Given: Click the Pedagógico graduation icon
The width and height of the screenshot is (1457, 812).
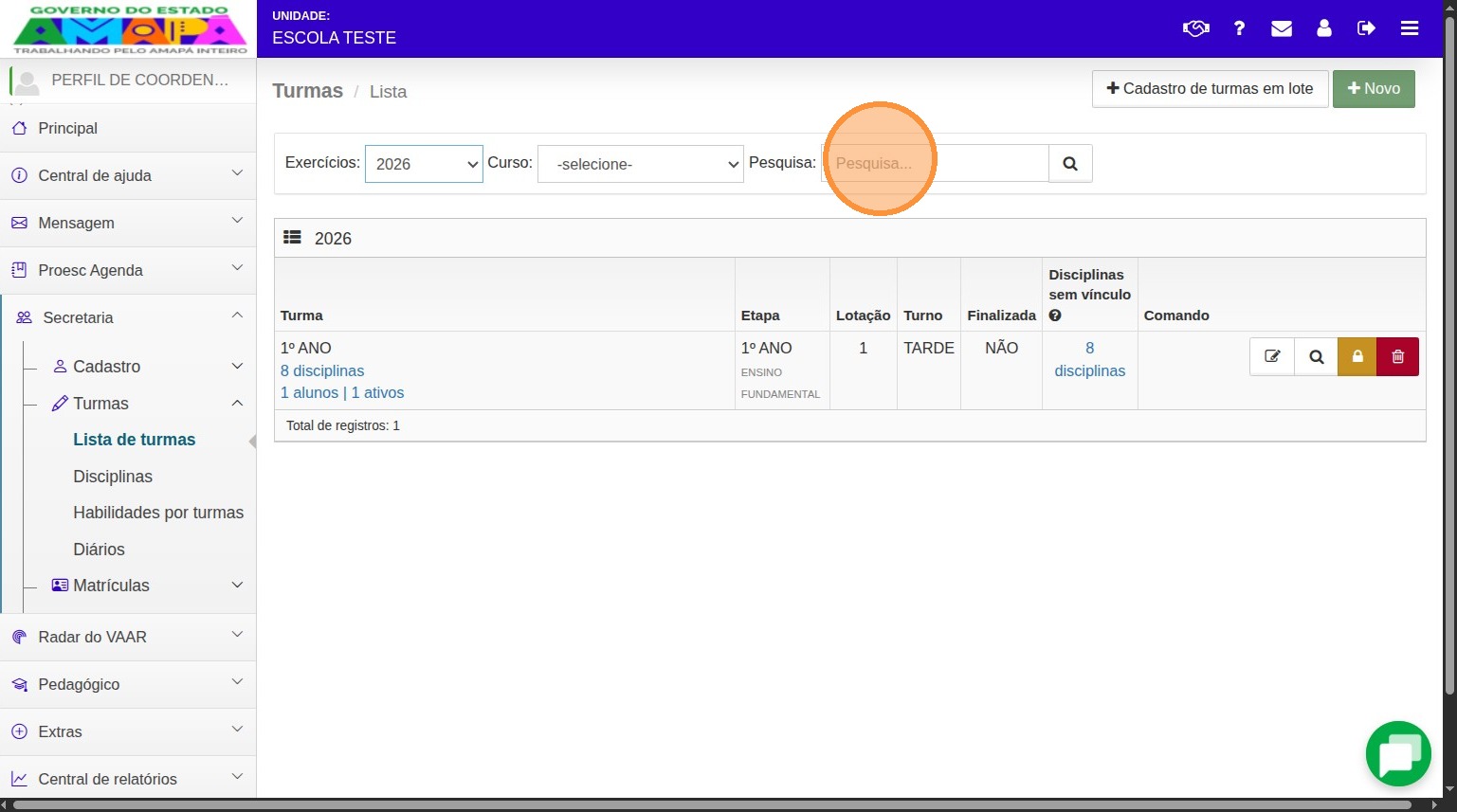Looking at the screenshot, I should tap(19, 684).
